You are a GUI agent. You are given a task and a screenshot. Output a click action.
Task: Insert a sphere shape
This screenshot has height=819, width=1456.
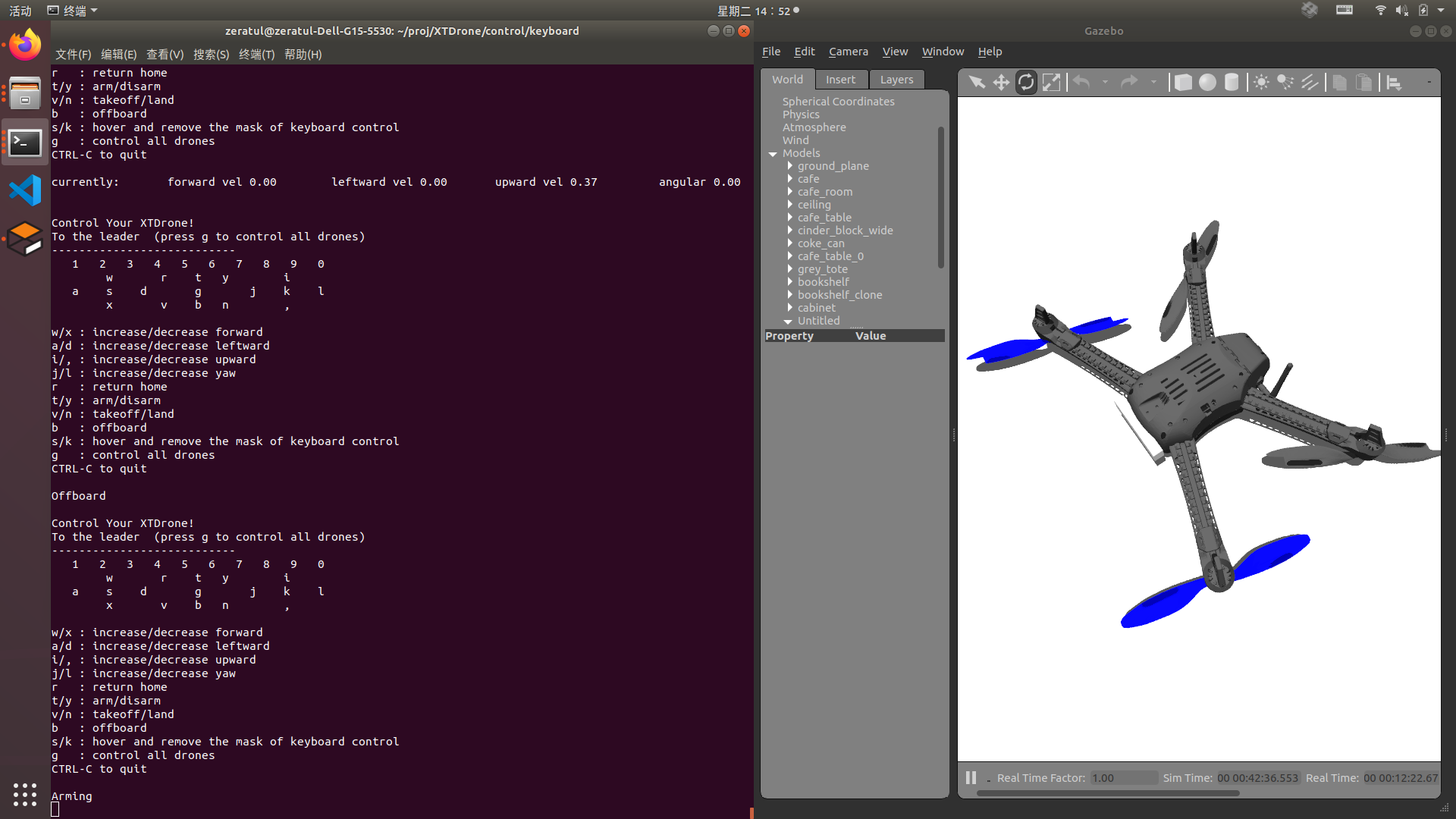pyautogui.click(x=1207, y=82)
